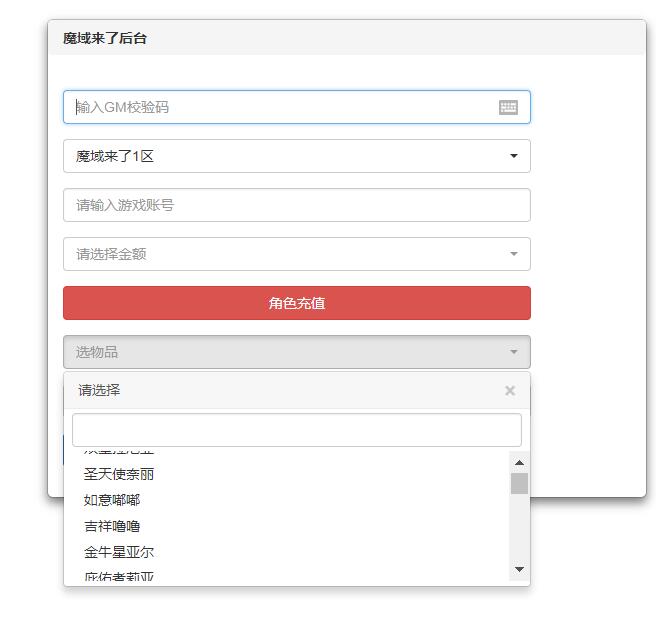The height and width of the screenshot is (636, 656).
Task: Collapse the 选物品 item dropdown
Action: point(296,352)
